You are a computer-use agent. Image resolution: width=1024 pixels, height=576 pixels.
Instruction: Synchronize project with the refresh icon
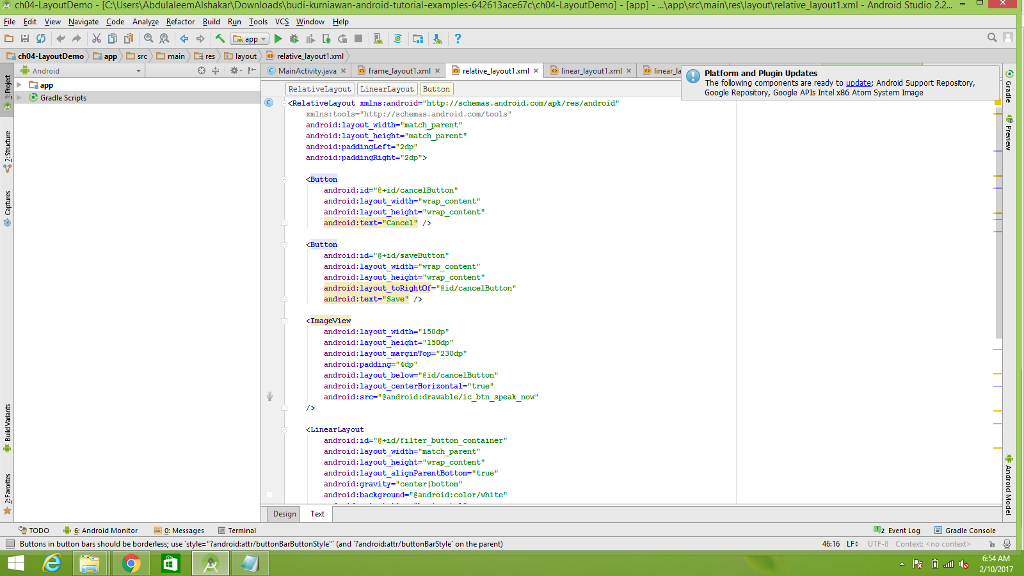tap(40, 39)
